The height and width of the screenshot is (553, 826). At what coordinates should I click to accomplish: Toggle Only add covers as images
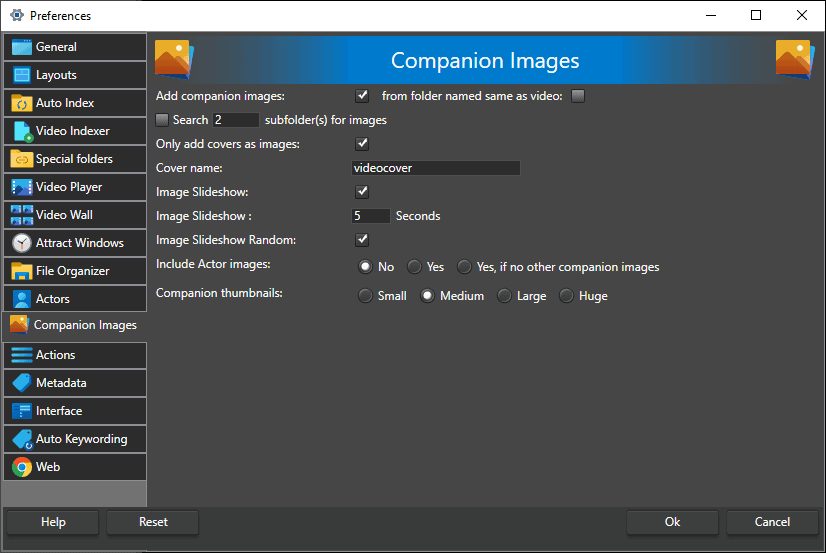point(362,144)
